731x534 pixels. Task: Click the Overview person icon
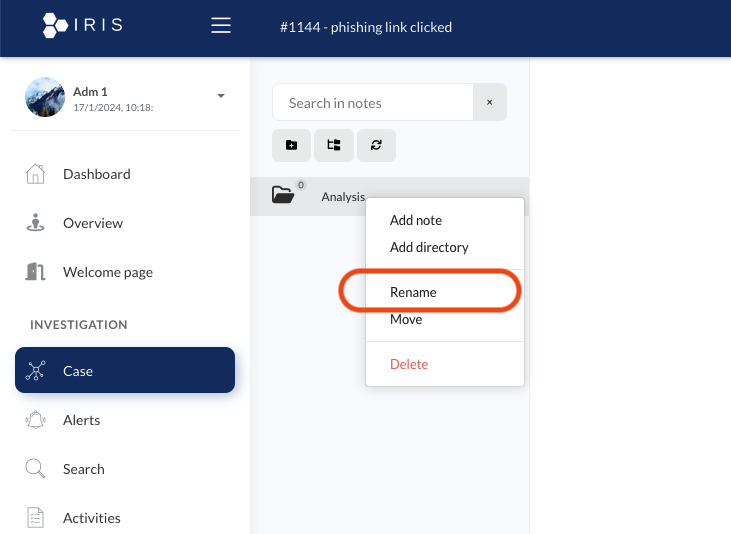(35, 222)
